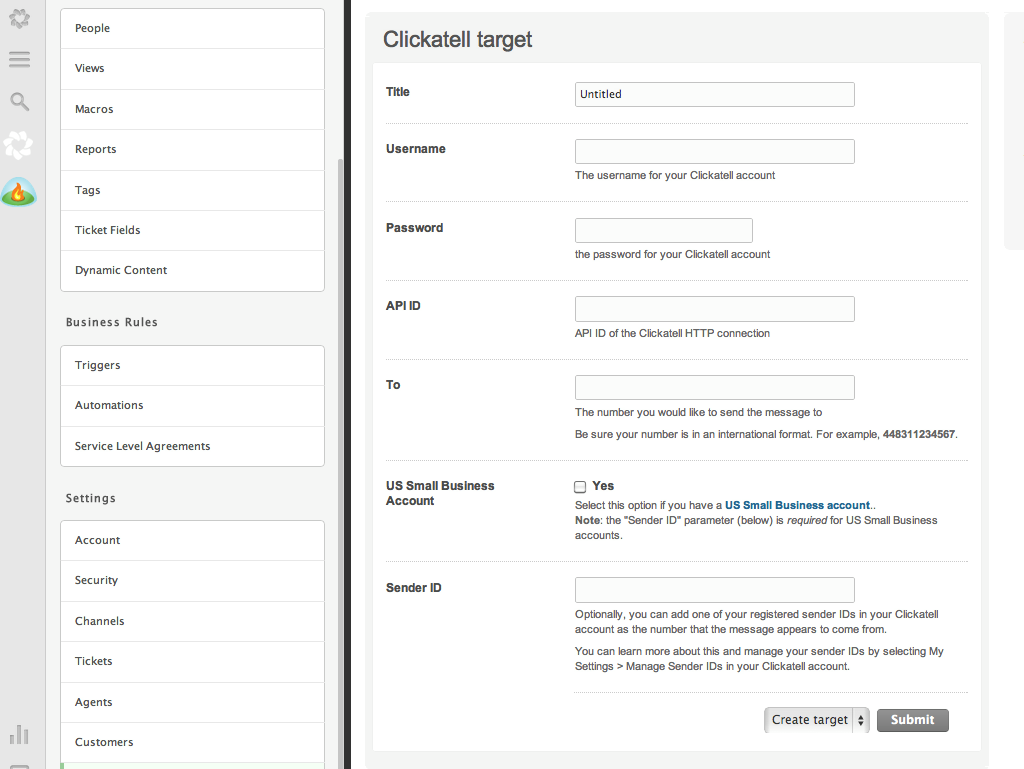Open the Create target dropdown
Screen dimensions: 1024x769
[817, 720]
